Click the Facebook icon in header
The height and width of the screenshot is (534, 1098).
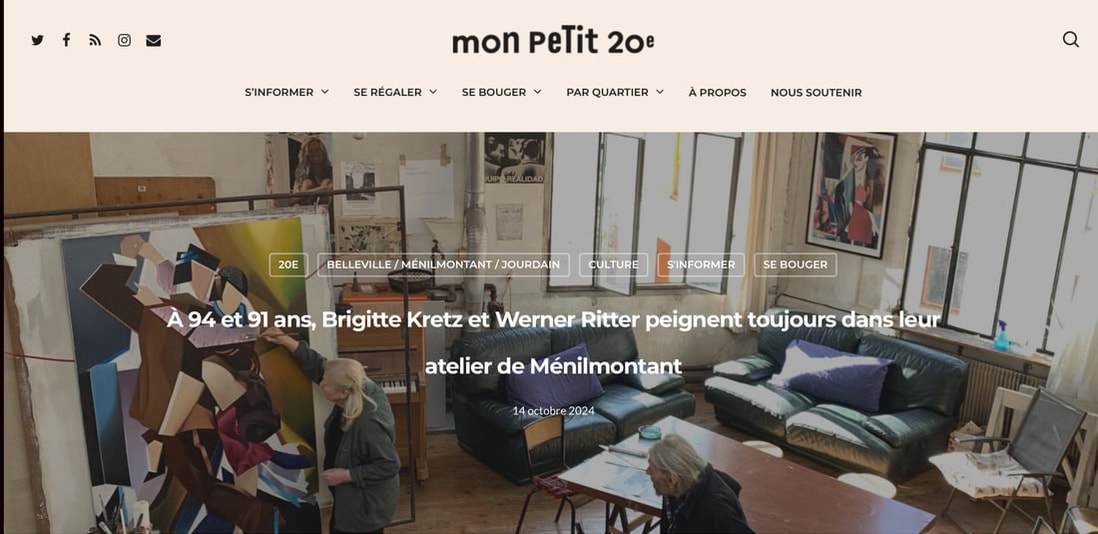[x=66, y=40]
